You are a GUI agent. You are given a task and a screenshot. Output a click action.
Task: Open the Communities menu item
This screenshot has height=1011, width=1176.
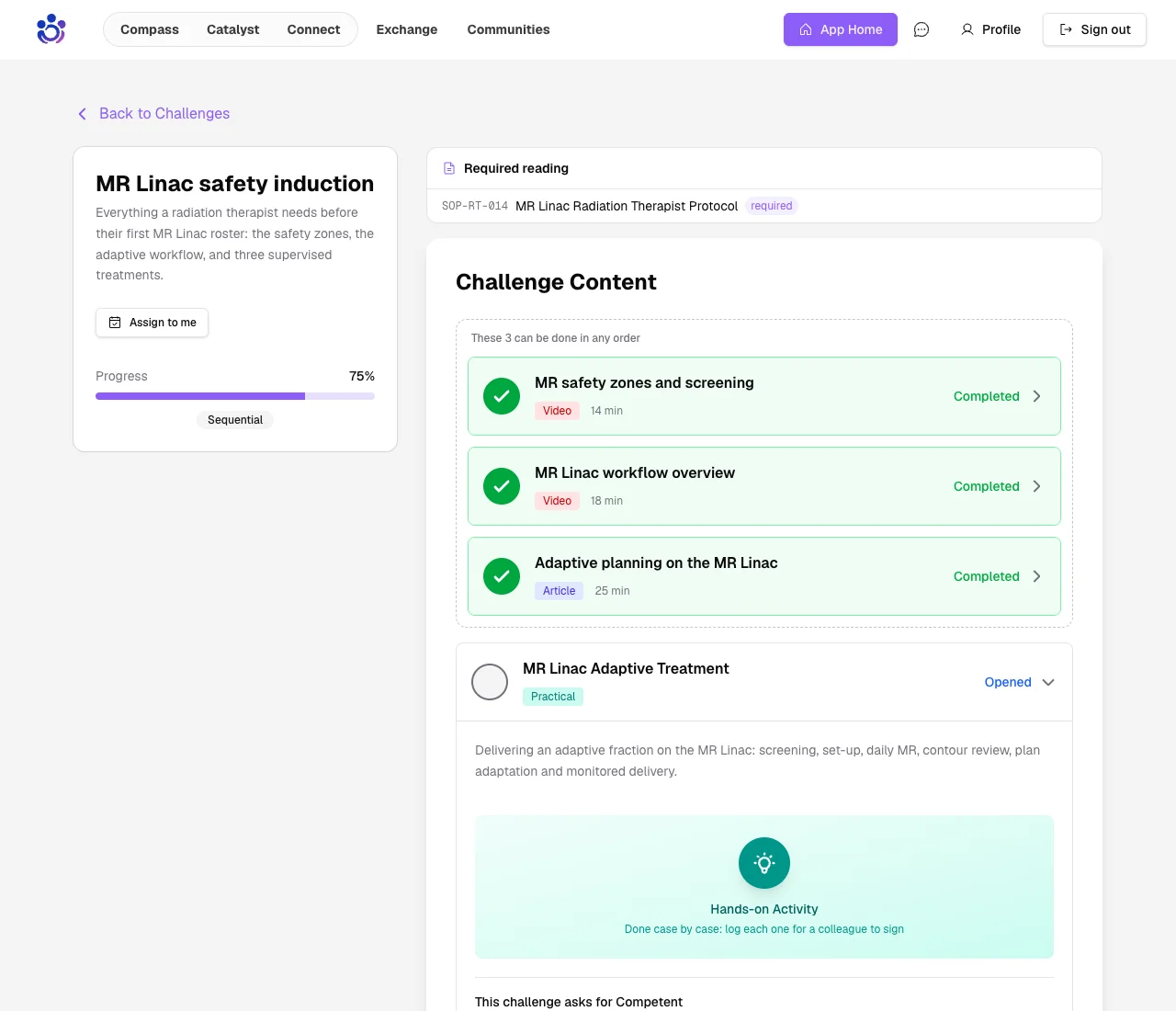pos(508,29)
